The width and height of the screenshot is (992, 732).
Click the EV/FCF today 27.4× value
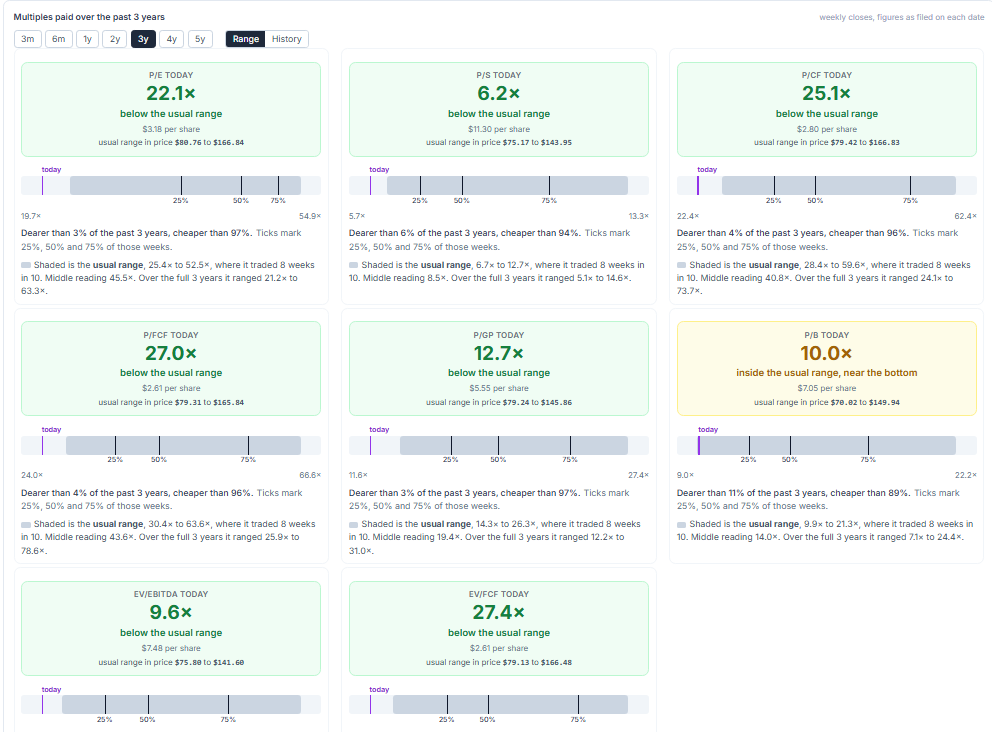499,612
